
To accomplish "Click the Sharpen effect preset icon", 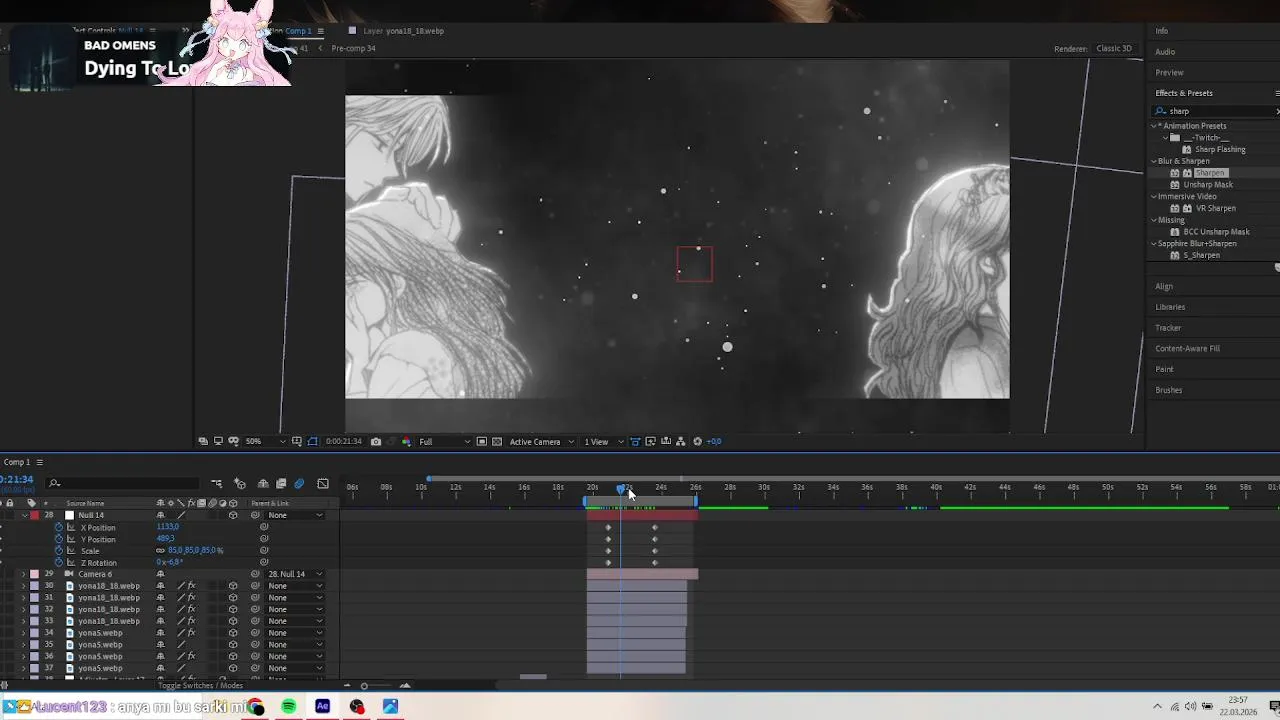I will tap(1175, 173).
